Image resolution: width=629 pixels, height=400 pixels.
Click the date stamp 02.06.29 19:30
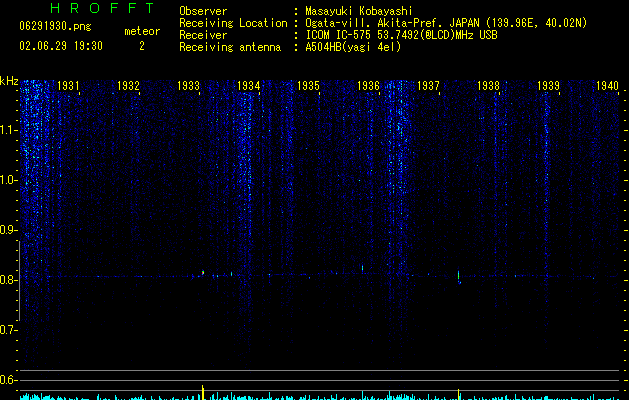pos(61,46)
